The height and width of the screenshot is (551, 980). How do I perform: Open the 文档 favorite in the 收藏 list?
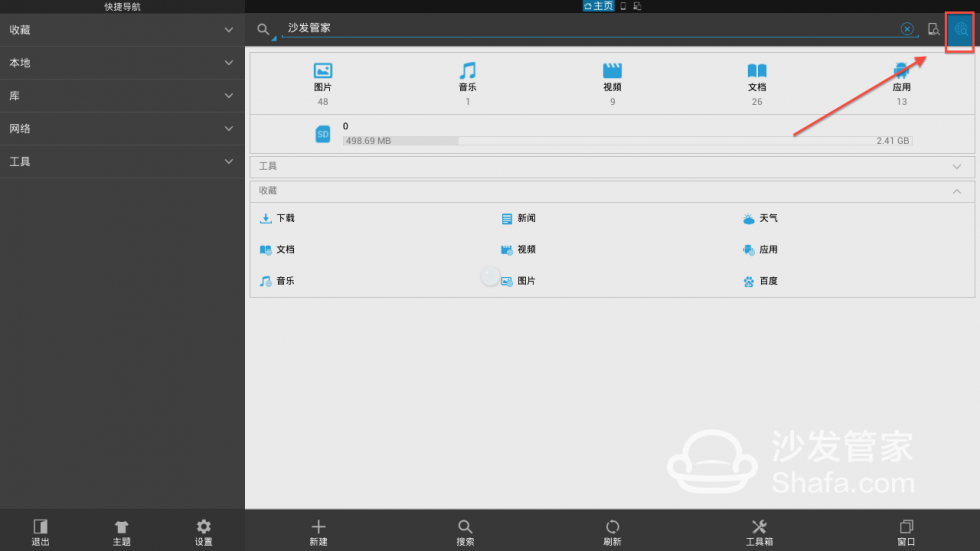pyautogui.click(x=277, y=249)
